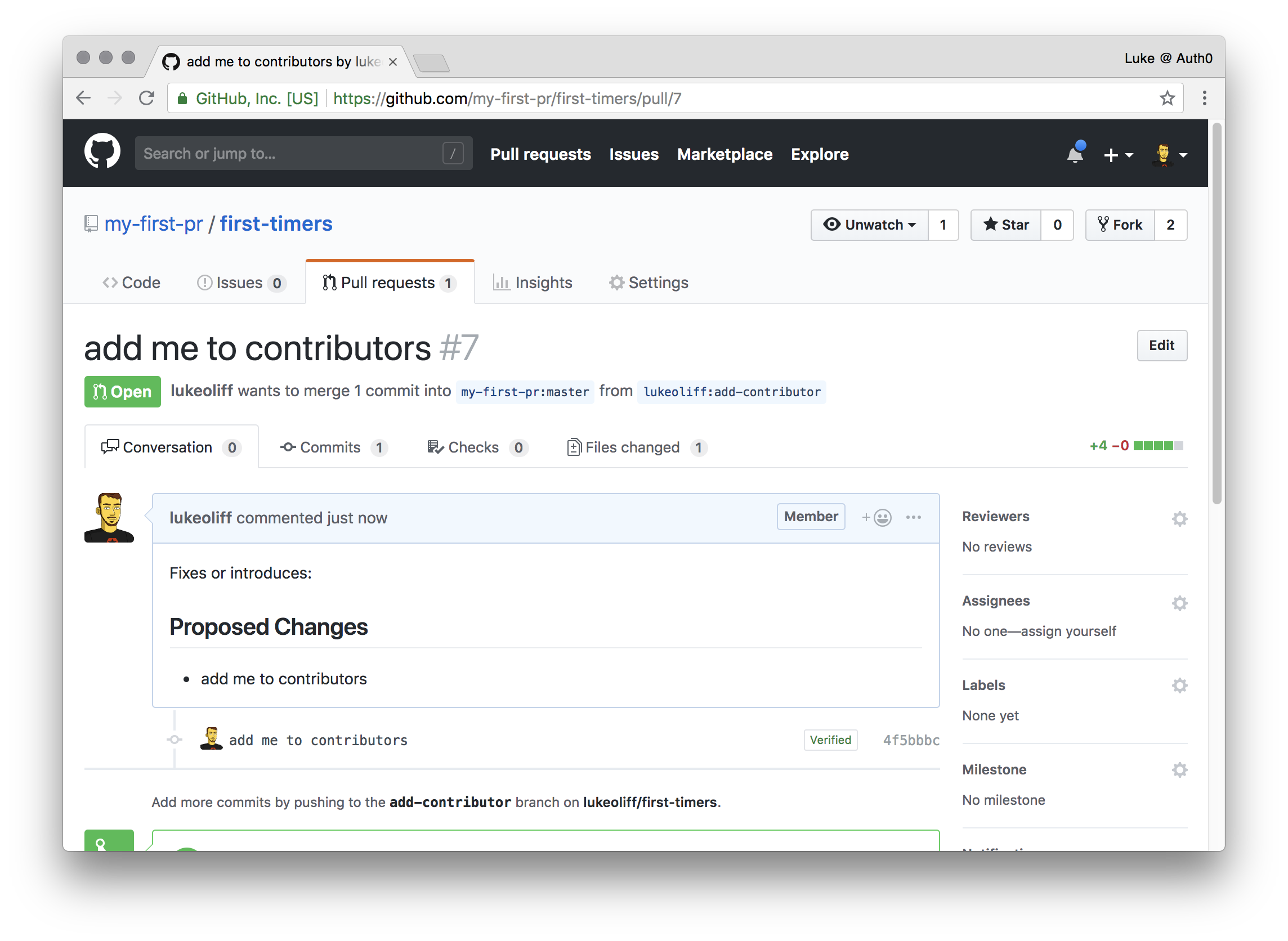The image size is (1288, 941).
Task: Click the Edit title button
Action: [1161, 345]
